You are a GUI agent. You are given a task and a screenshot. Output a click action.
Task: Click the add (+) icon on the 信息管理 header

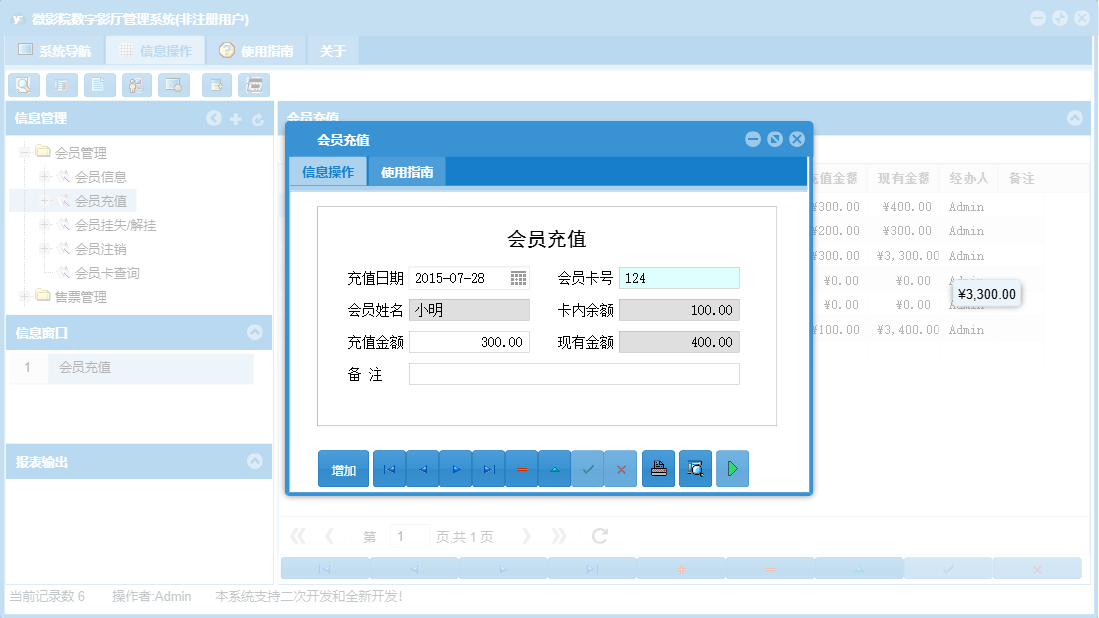pos(236,118)
